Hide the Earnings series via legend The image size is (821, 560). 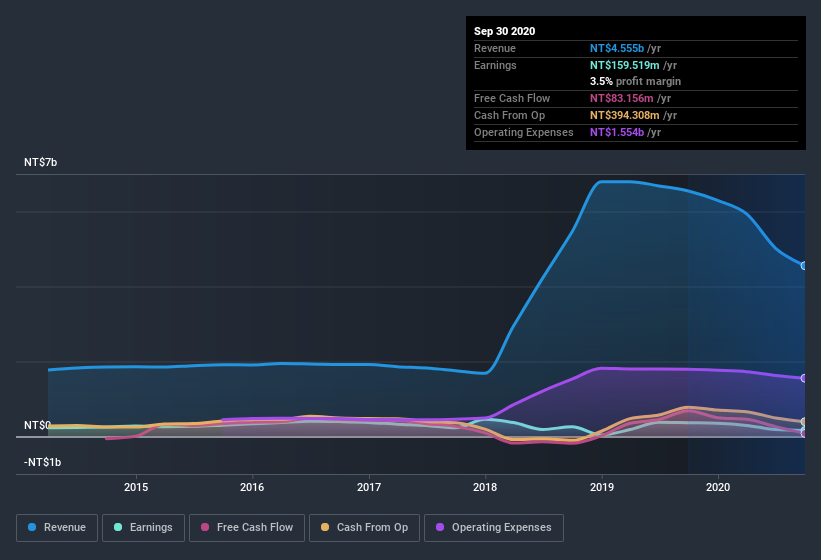point(143,527)
